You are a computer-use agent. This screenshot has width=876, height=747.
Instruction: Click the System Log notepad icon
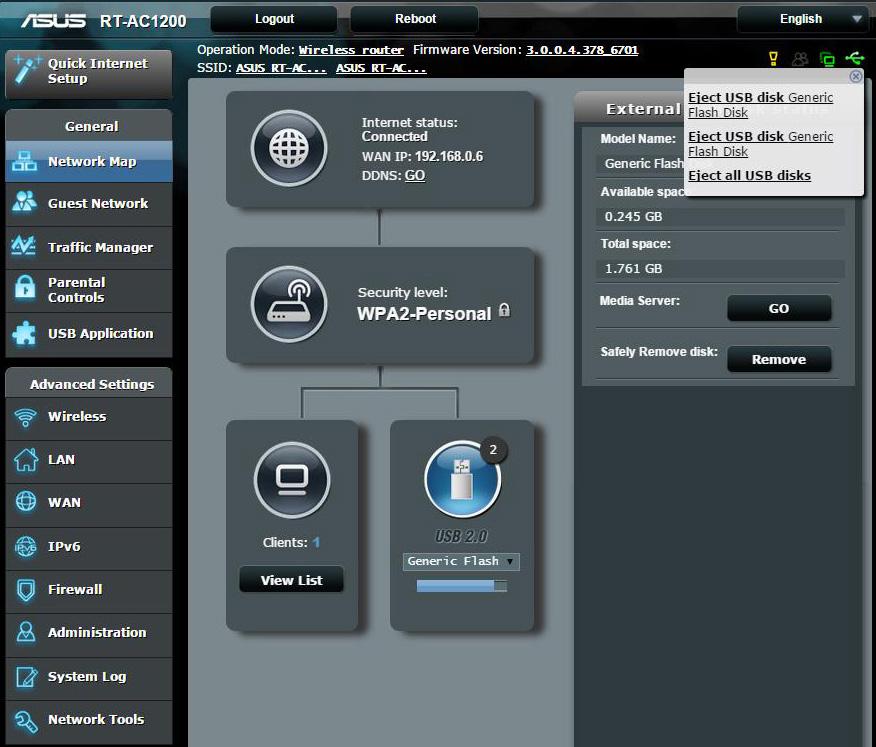tap(26, 676)
